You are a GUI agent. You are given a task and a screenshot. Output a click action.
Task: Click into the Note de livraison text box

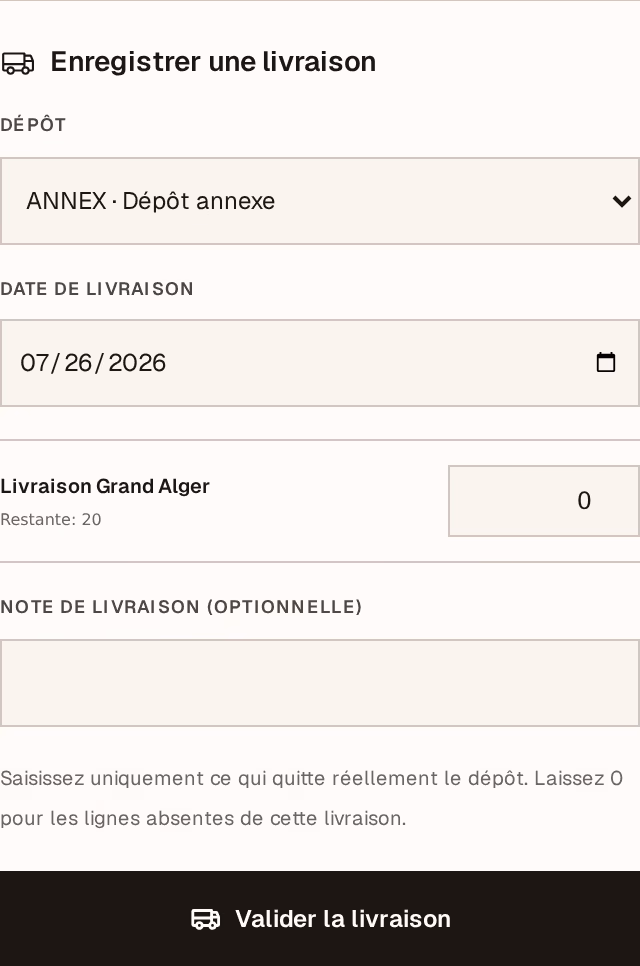[320, 683]
